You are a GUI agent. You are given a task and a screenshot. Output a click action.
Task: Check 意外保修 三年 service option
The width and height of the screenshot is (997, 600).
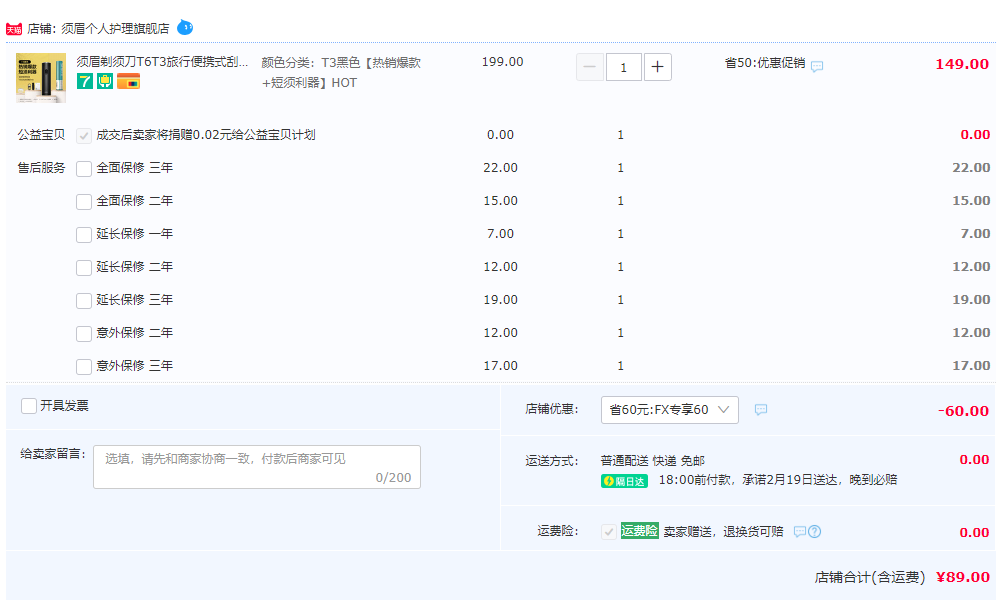(84, 367)
